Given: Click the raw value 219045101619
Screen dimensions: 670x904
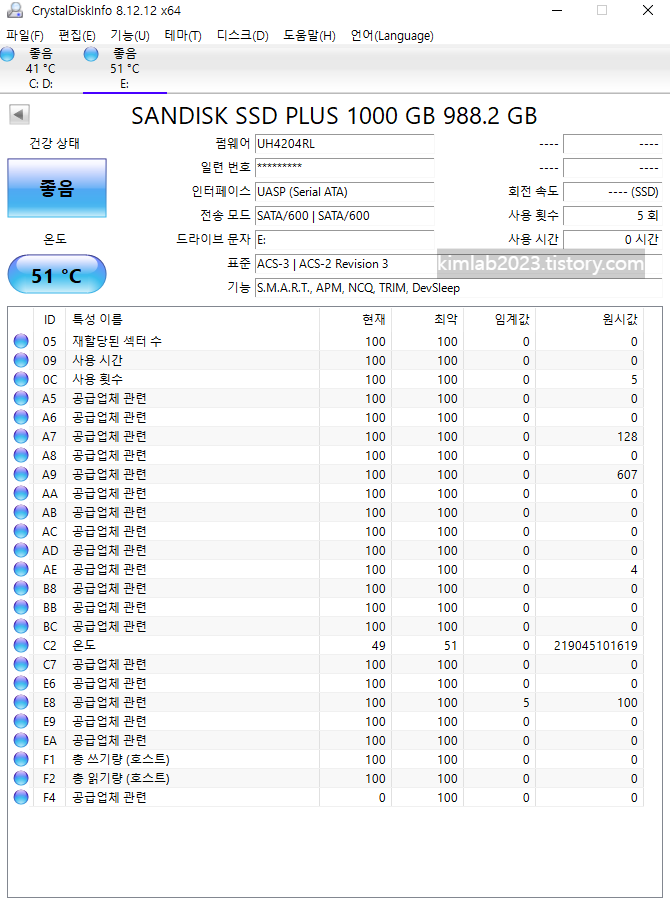Looking at the screenshot, I should click(596, 646).
